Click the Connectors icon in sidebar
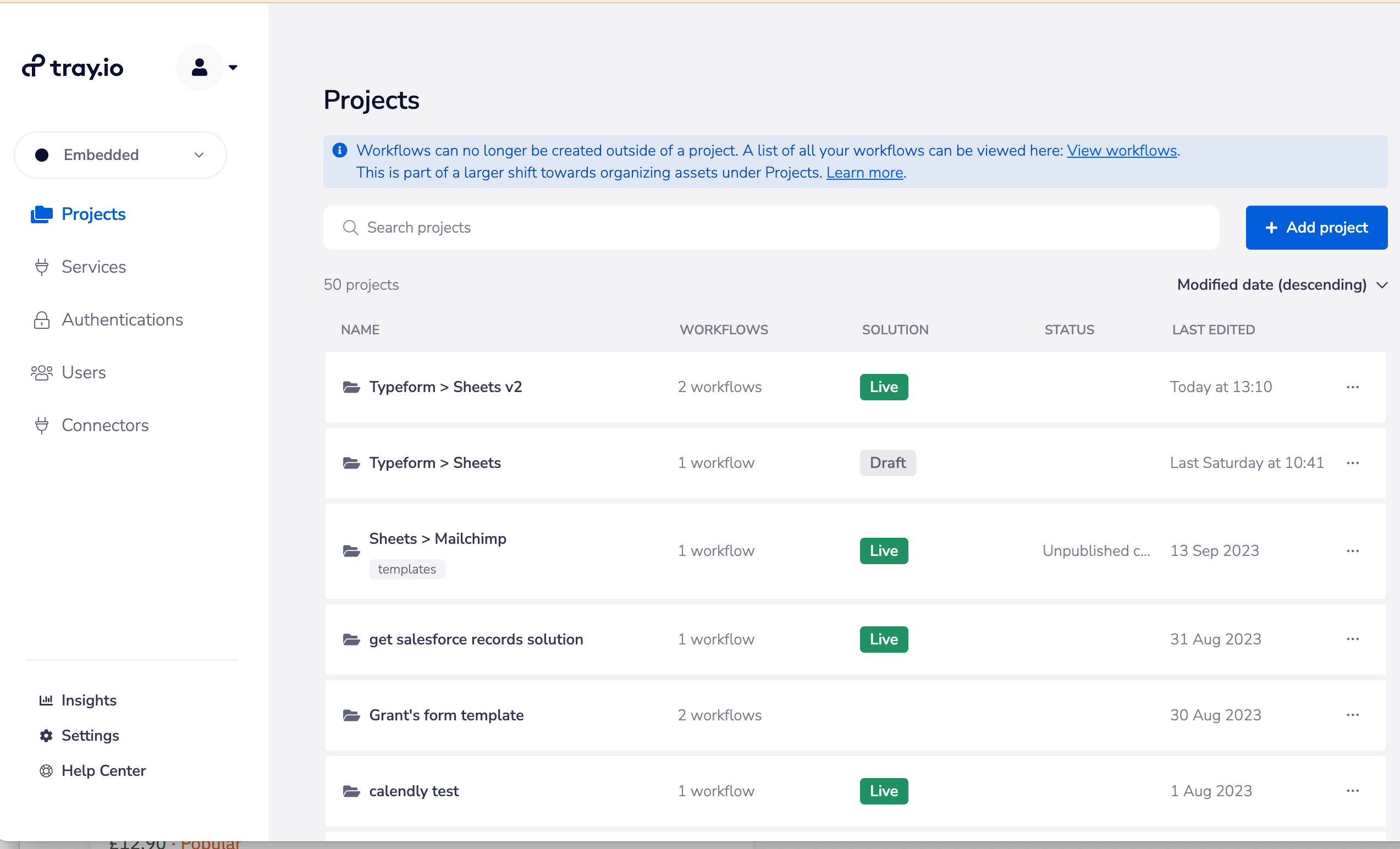Image resolution: width=1400 pixels, height=849 pixels. pyautogui.click(x=41, y=425)
